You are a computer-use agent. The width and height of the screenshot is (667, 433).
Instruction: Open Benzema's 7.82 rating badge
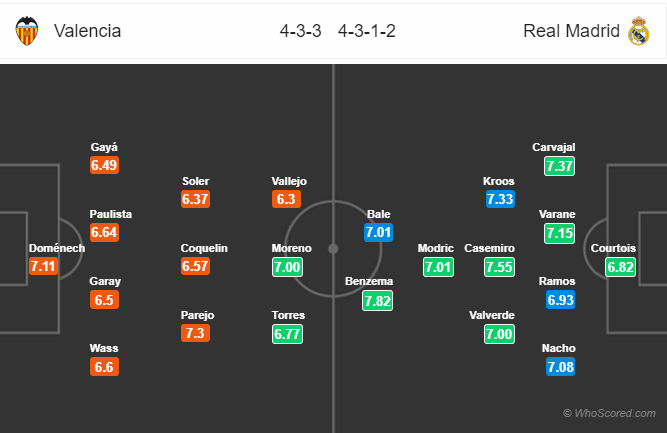coord(377,301)
